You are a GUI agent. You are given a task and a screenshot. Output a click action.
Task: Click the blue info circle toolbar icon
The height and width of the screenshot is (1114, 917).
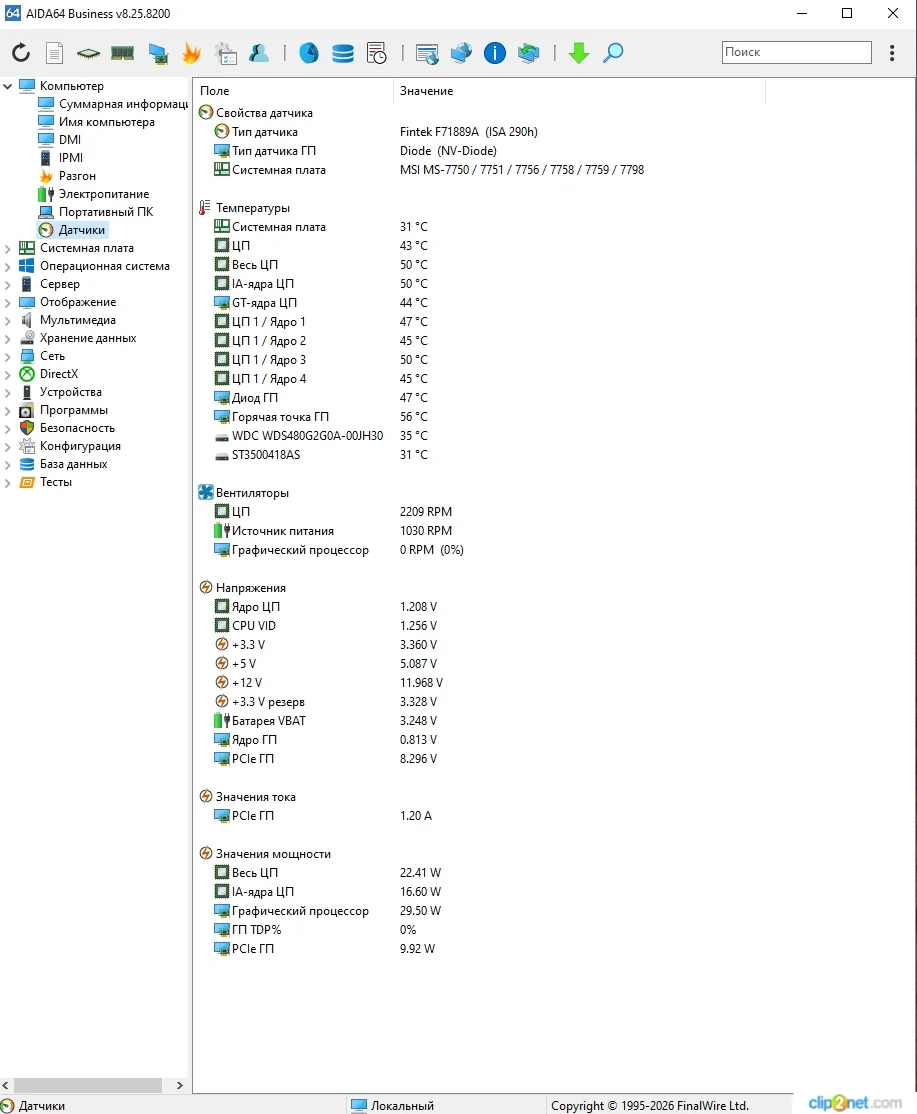tap(494, 53)
